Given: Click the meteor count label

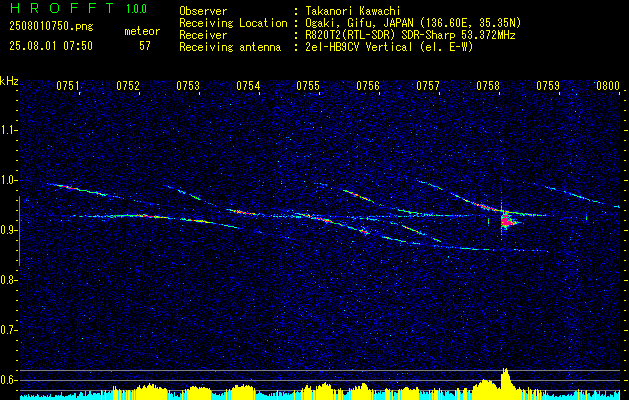Looking at the screenshot, I should pyautogui.click(x=142, y=31).
